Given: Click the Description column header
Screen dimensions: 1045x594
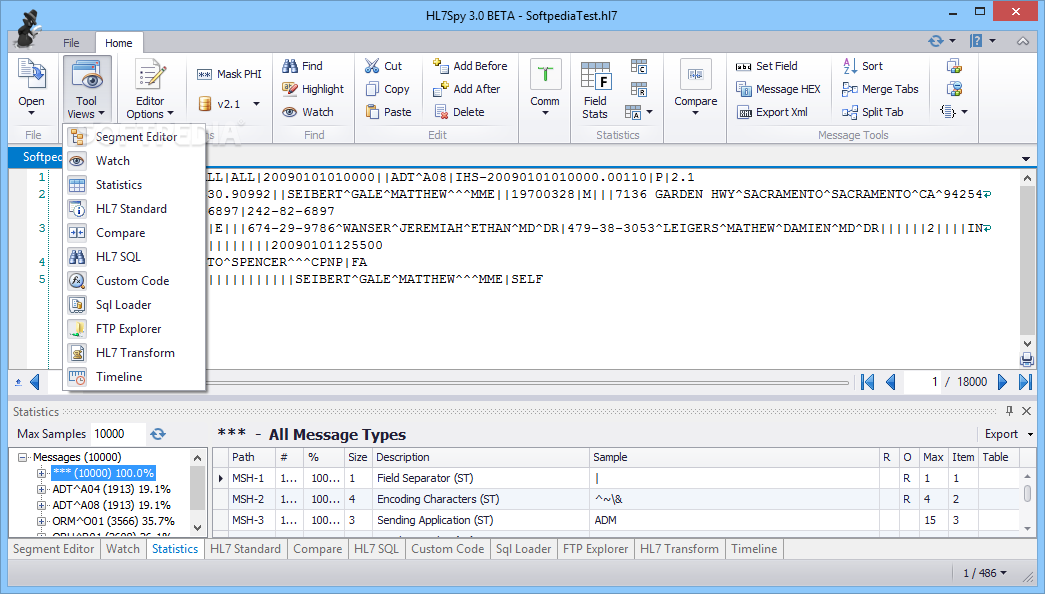Looking at the screenshot, I should tap(481, 457).
